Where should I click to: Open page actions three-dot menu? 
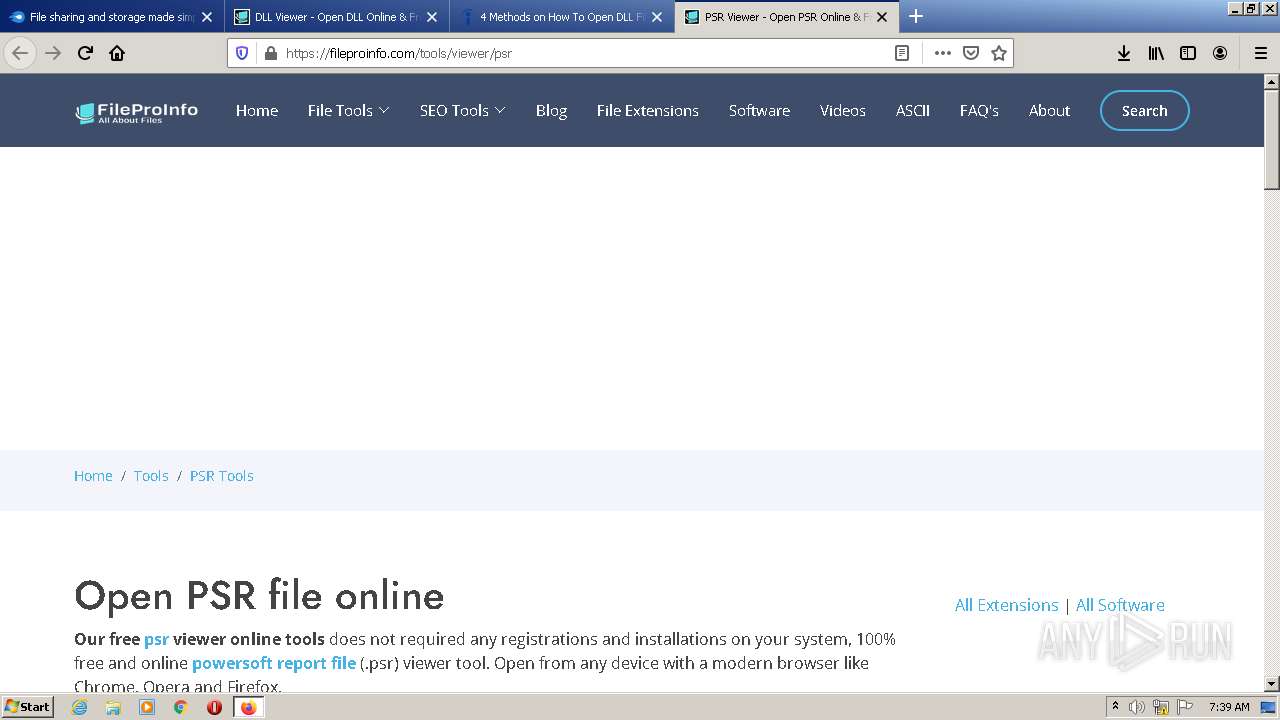[942, 53]
